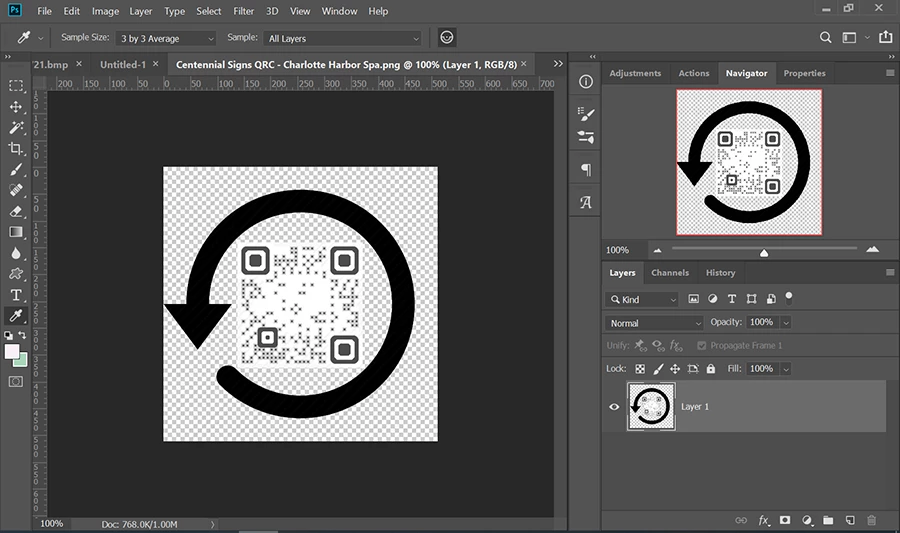This screenshot has height=533, width=900.
Task: Switch to the Properties tab
Action: (804, 73)
